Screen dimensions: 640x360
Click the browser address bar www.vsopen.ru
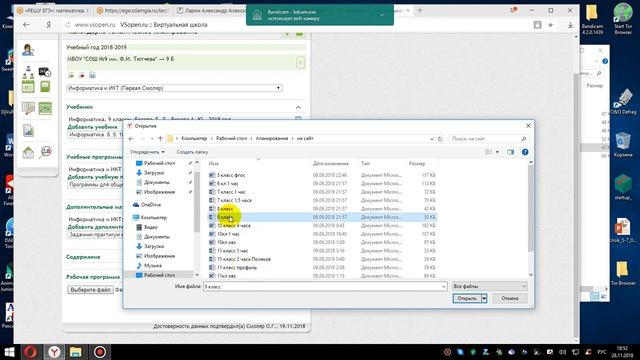click(x=95, y=25)
